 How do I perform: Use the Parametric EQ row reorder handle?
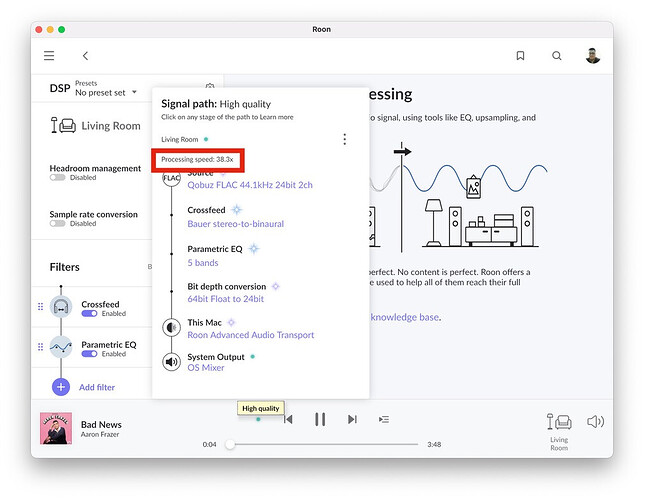click(x=40, y=347)
